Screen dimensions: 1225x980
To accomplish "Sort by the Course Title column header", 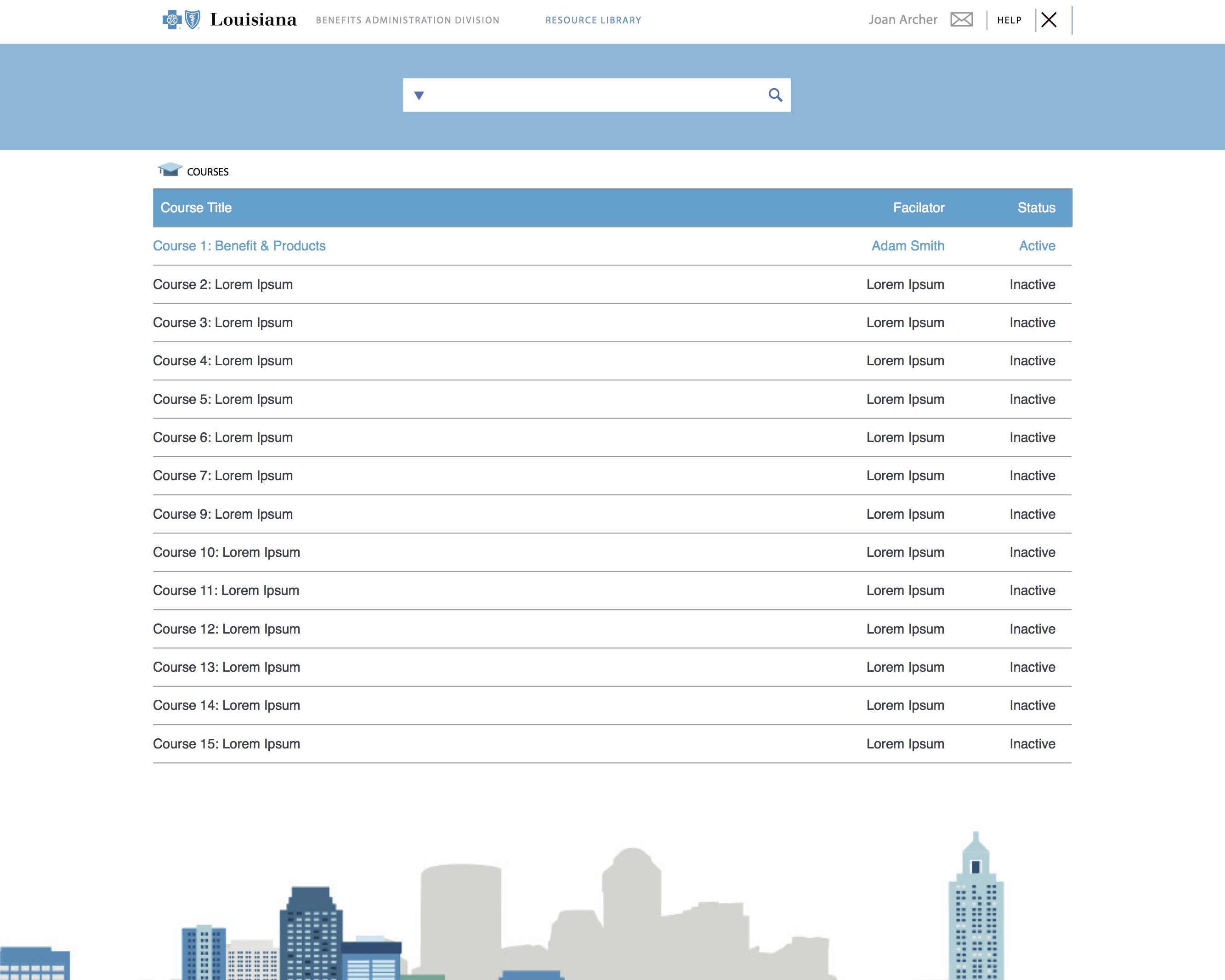I will pyautogui.click(x=196, y=208).
